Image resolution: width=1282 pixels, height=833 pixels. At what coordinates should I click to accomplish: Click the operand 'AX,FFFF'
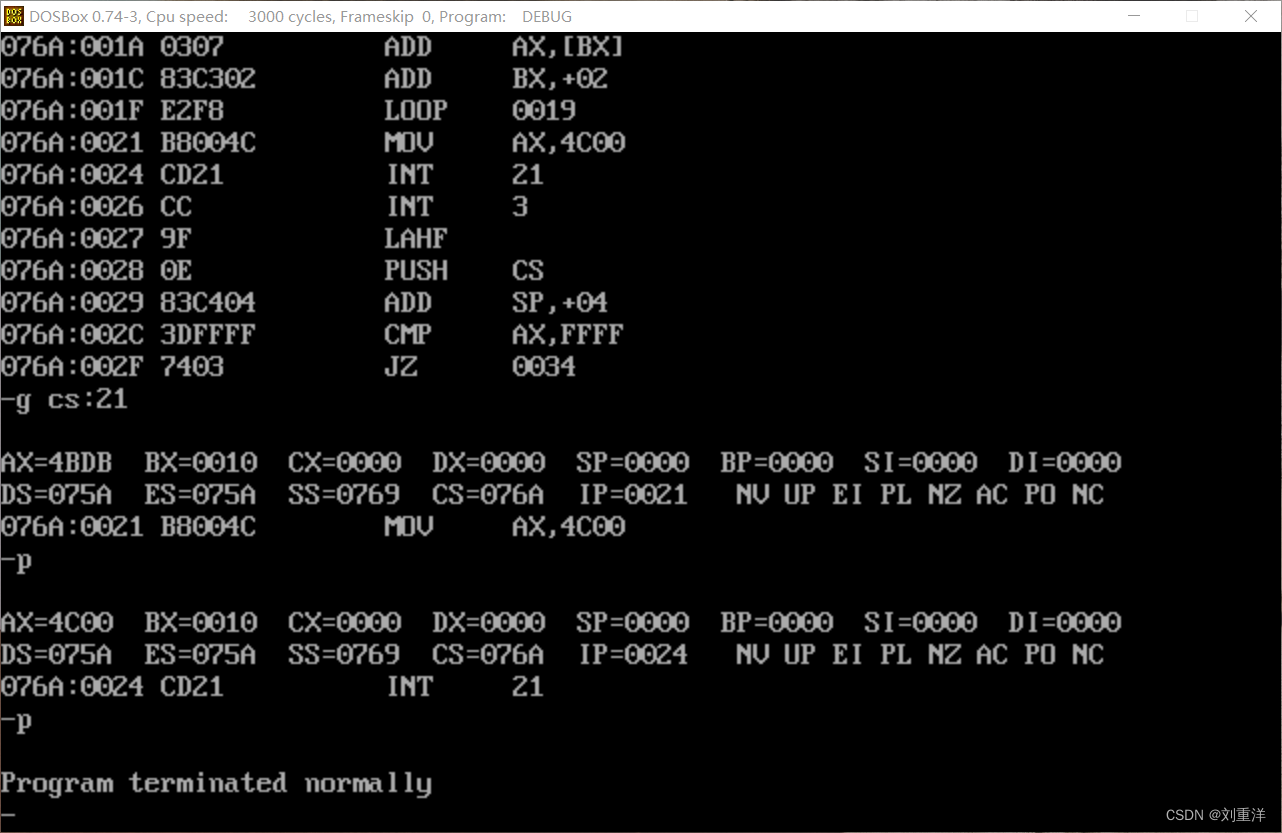coord(568,334)
